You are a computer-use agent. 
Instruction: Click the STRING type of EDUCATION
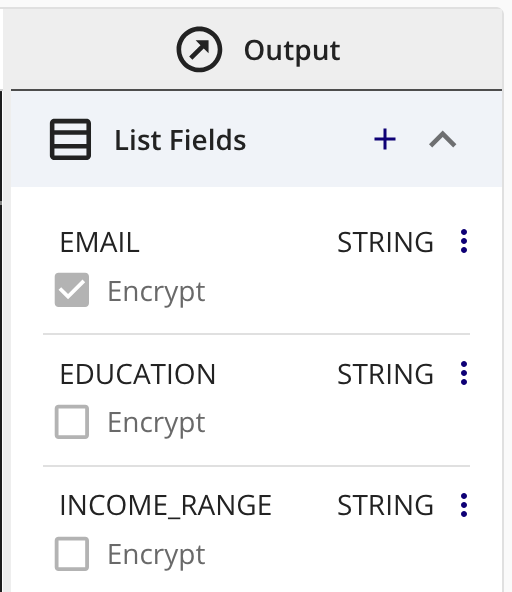pyautogui.click(x=386, y=374)
